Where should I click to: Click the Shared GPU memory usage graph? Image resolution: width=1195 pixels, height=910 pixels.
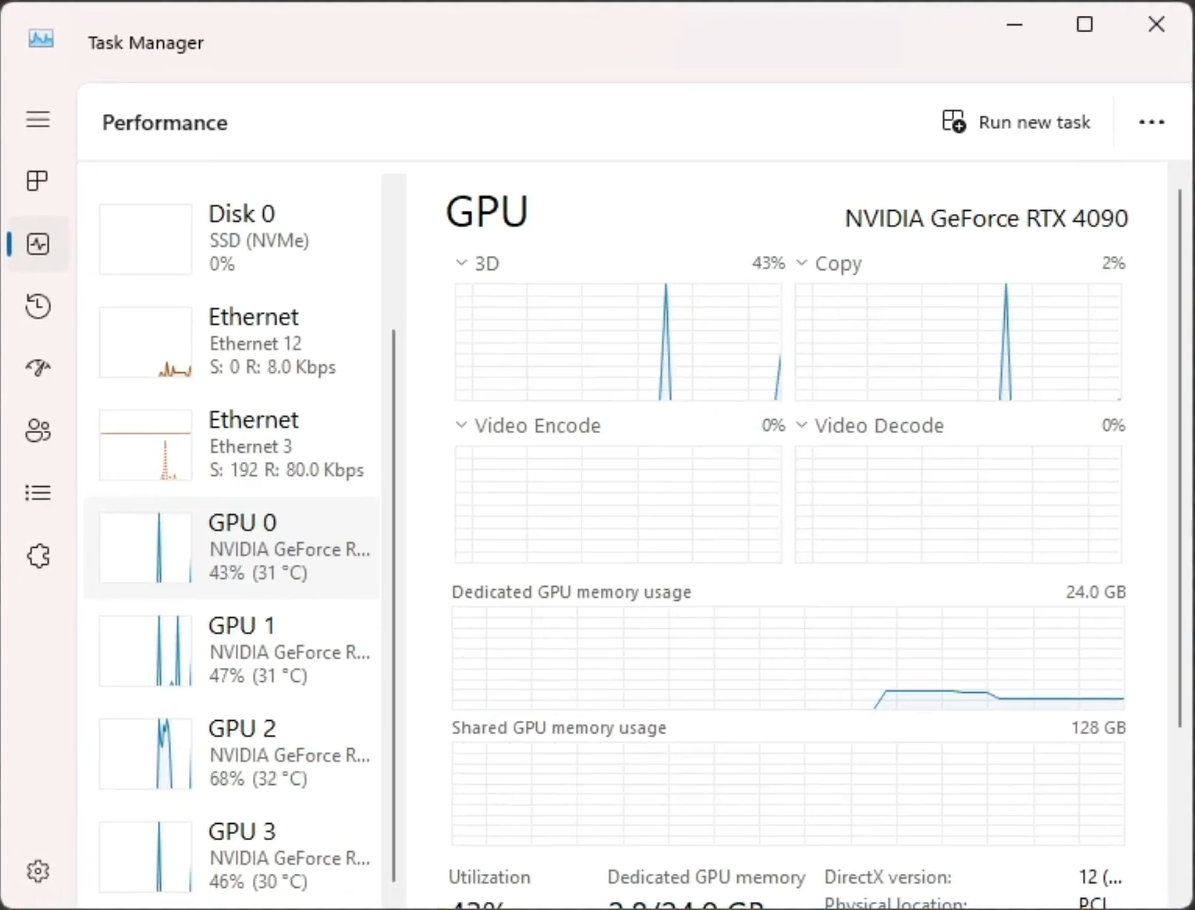point(788,793)
